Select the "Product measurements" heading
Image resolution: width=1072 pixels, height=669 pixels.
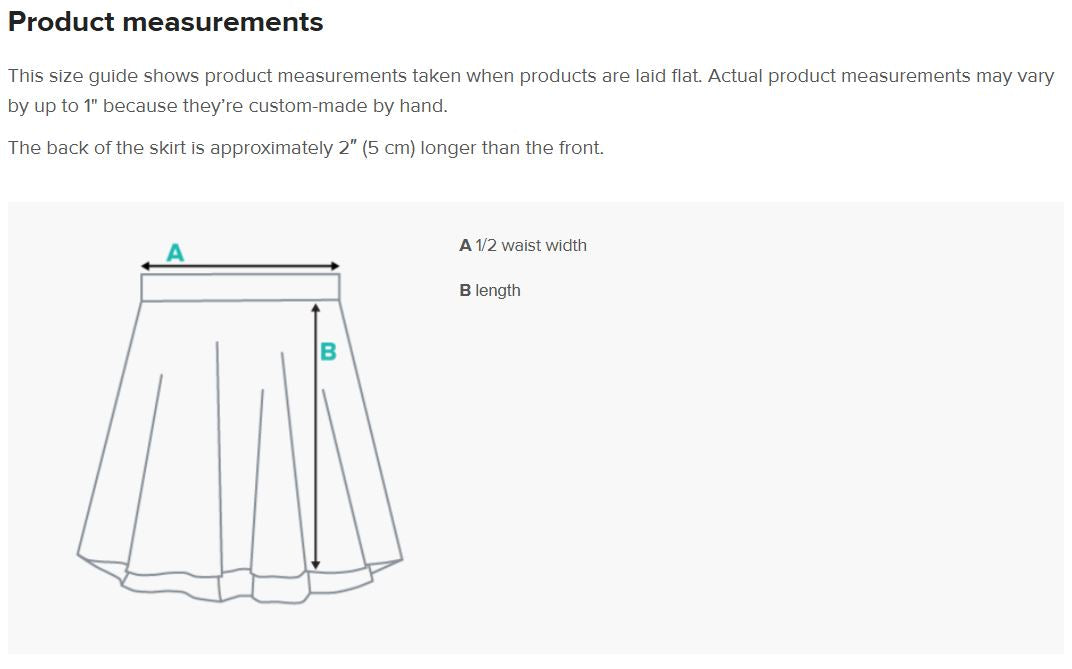coord(165,22)
